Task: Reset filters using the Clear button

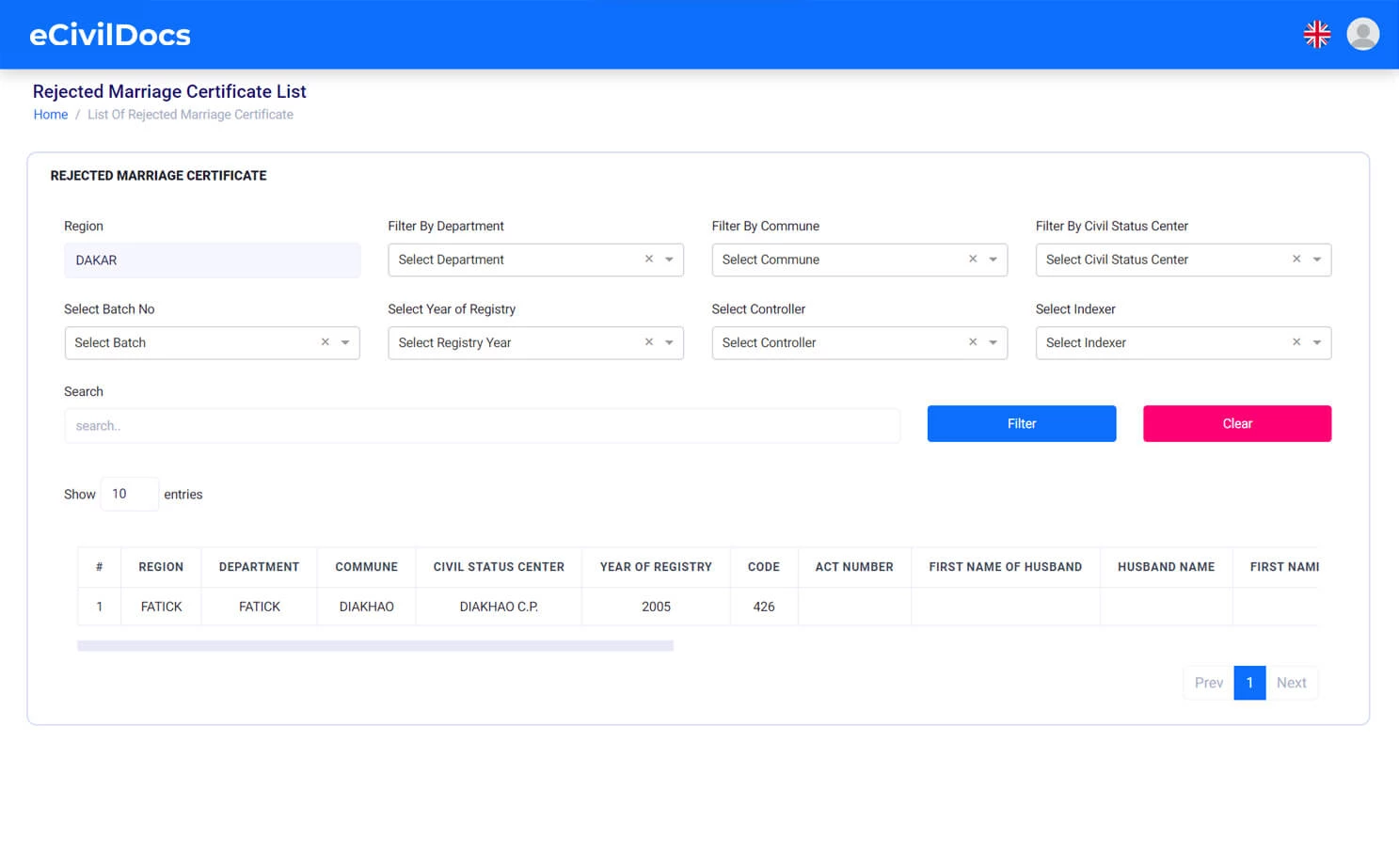Action: tap(1236, 423)
